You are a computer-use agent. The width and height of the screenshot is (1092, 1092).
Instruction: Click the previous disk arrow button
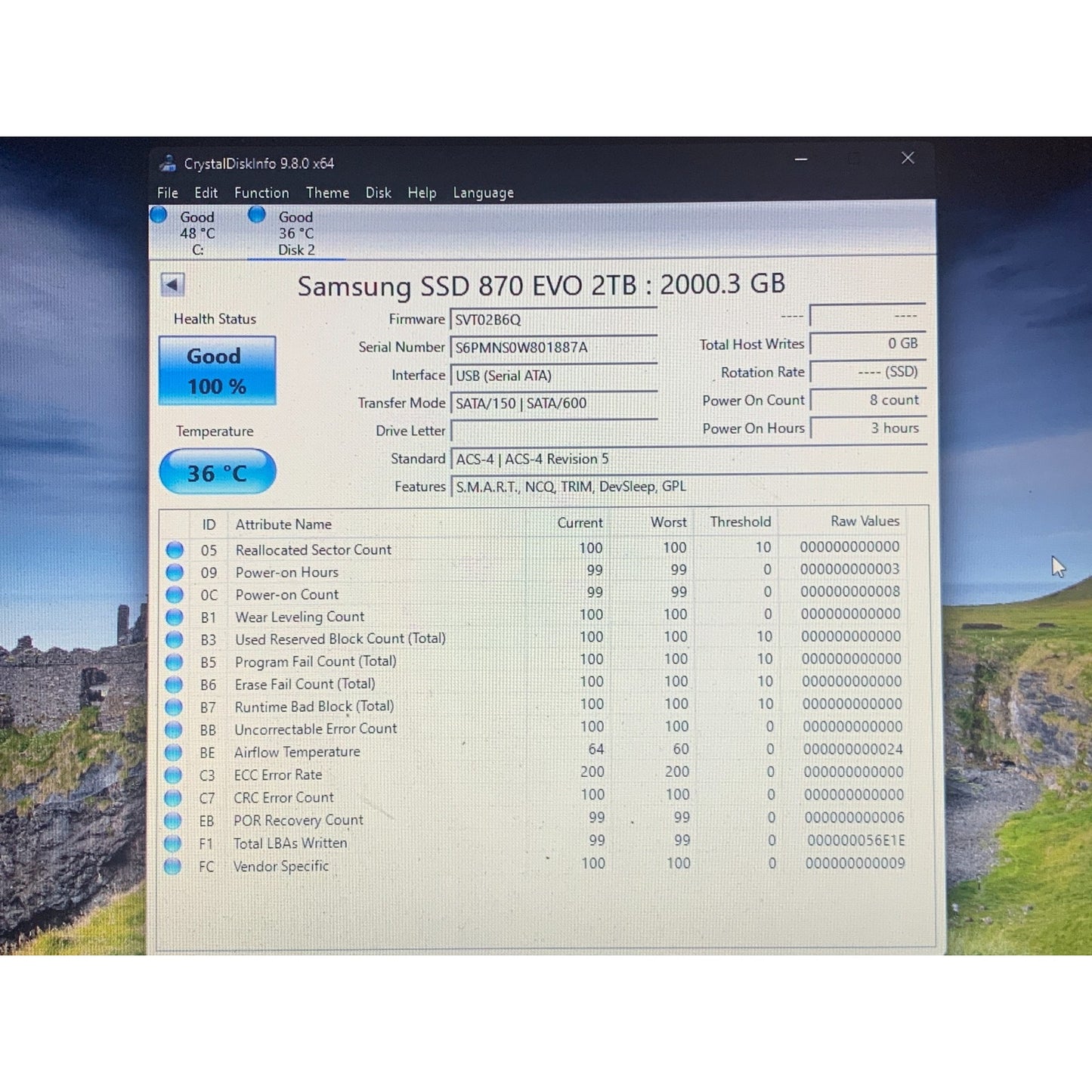pos(172,285)
